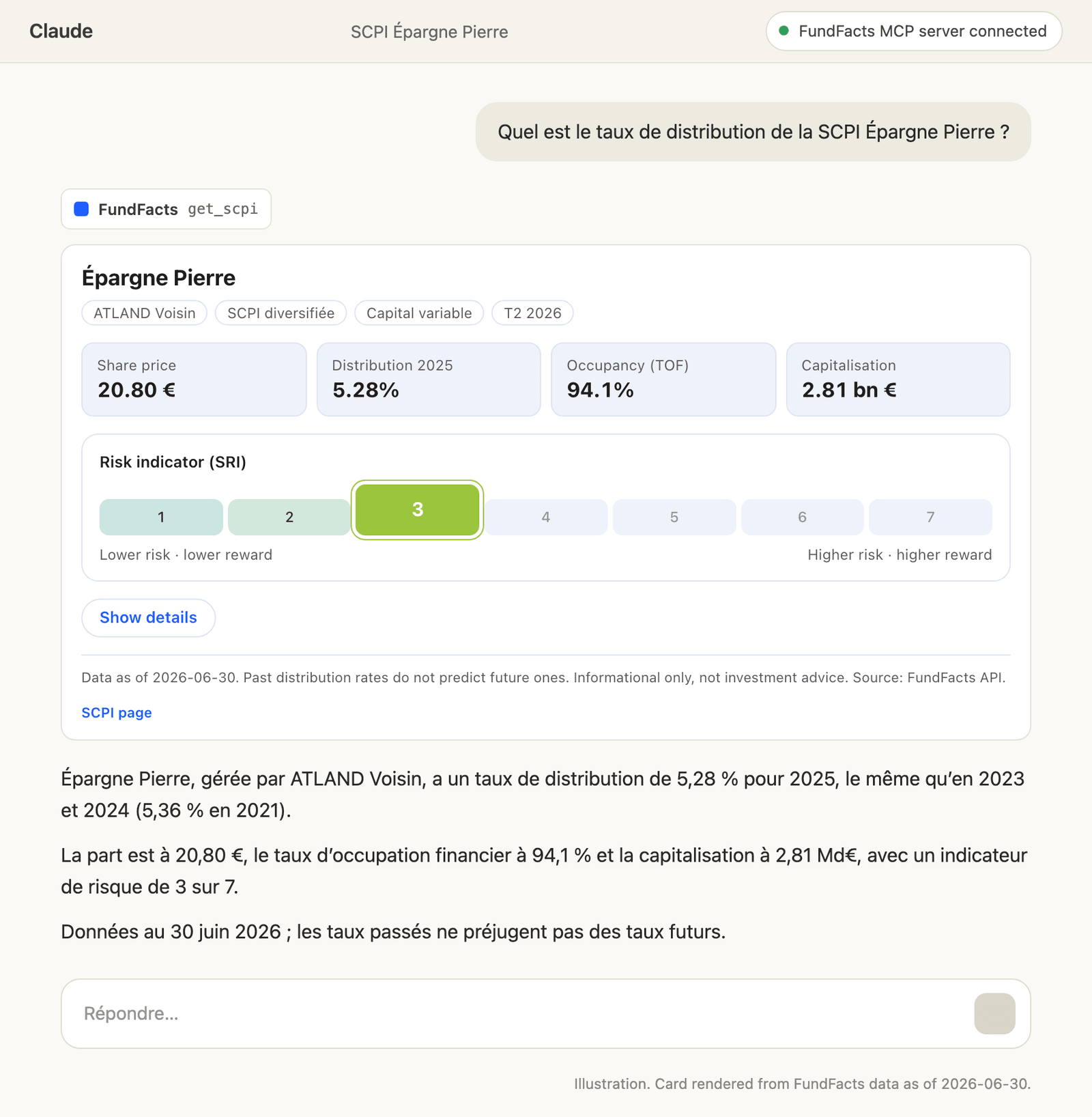Select risk level 4 segment
Screen dimensions: 1092x1117
tap(546, 517)
